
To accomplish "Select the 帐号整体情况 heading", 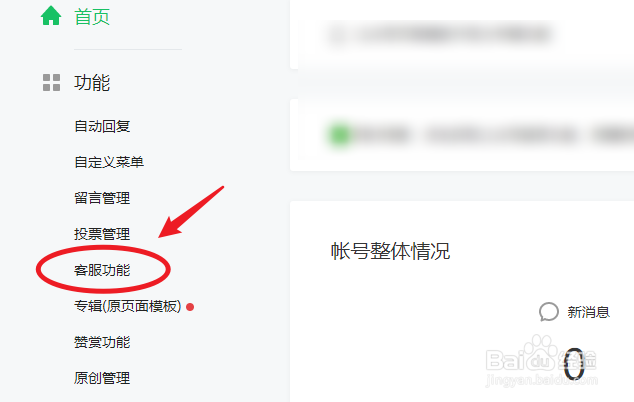I will click(x=390, y=251).
